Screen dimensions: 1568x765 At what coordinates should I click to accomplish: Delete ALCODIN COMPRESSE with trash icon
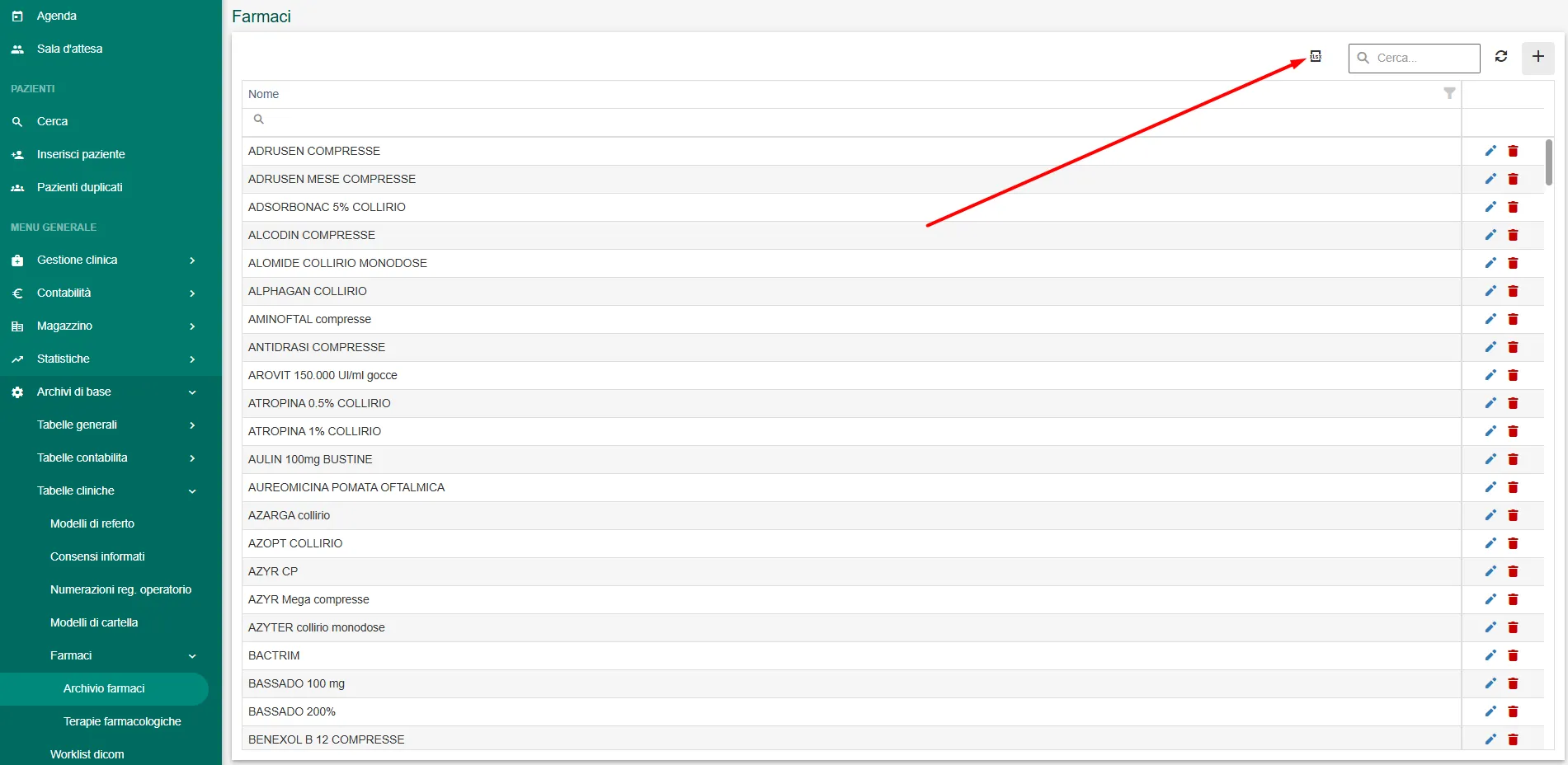pyautogui.click(x=1513, y=235)
